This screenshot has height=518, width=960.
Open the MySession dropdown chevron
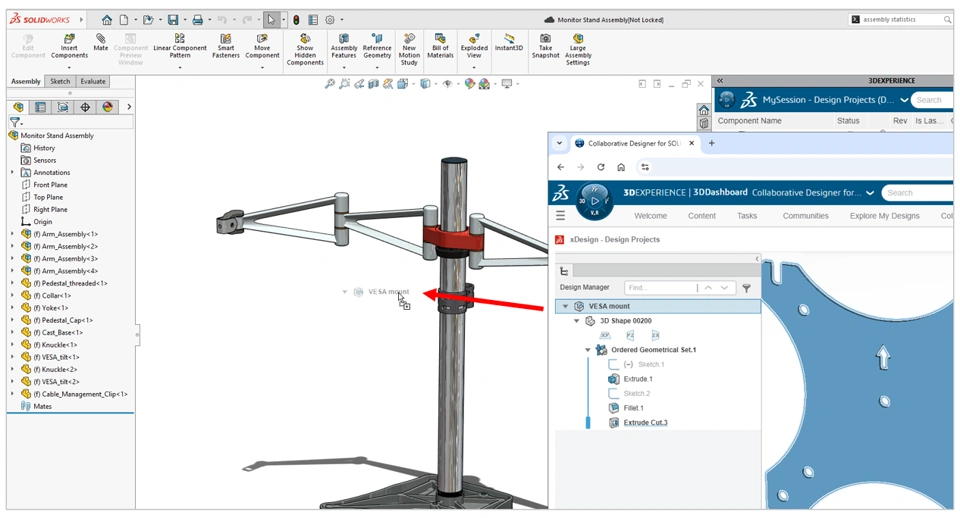point(904,100)
